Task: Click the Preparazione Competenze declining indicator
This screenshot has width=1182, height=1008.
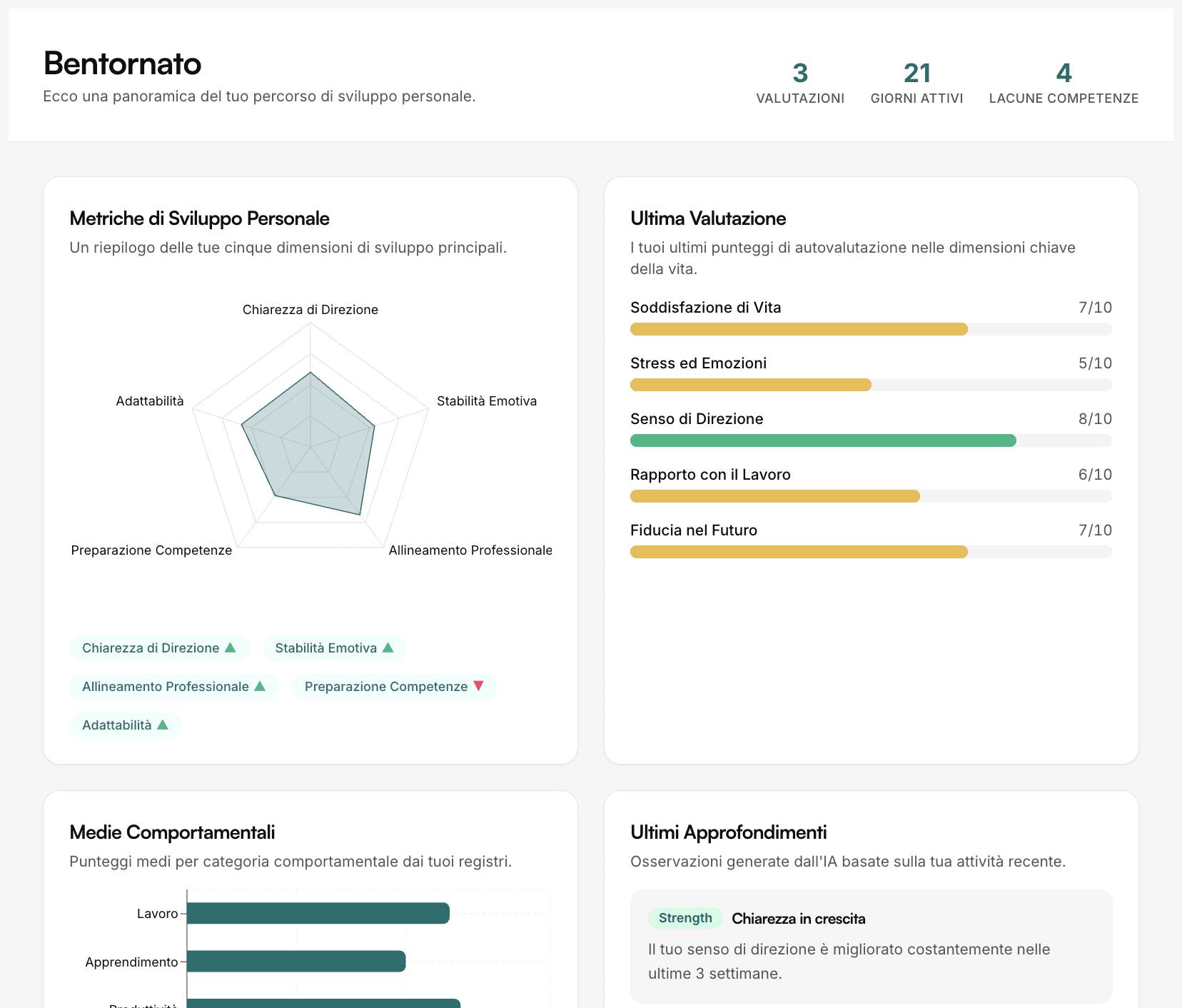Action: [x=393, y=686]
